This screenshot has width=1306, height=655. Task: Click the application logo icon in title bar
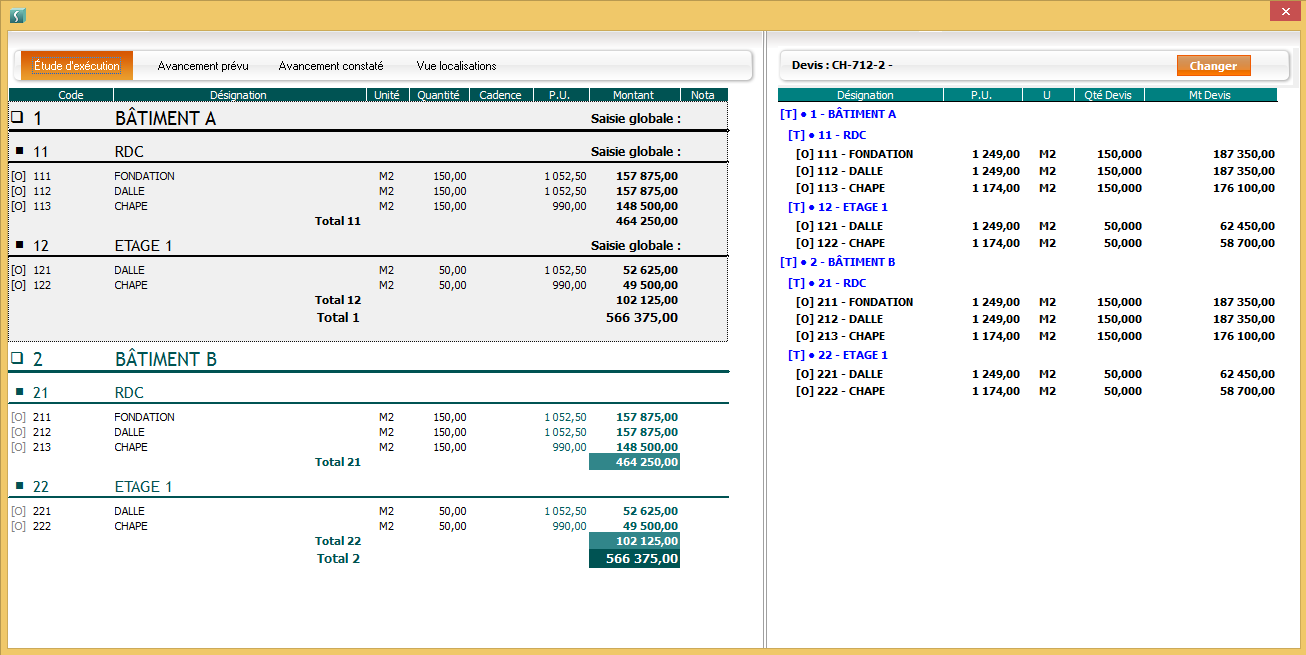click(17, 15)
